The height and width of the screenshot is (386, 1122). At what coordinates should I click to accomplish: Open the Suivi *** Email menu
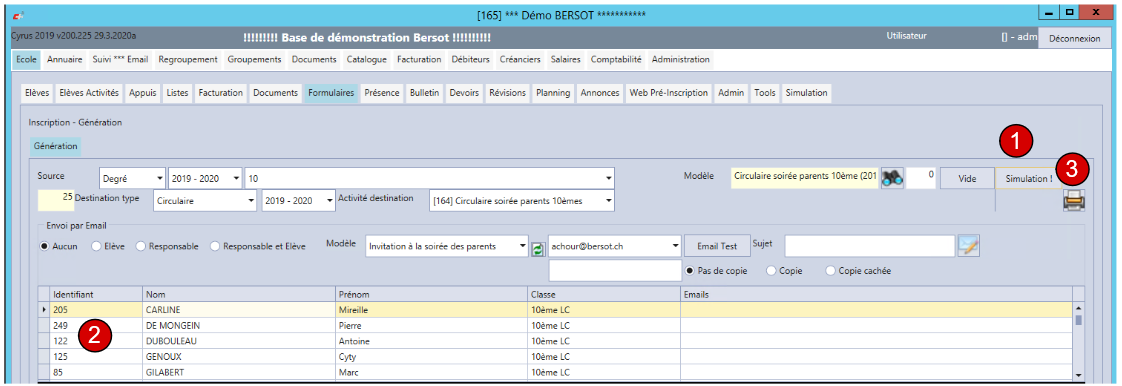pyautogui.click(x=120, y=59)
